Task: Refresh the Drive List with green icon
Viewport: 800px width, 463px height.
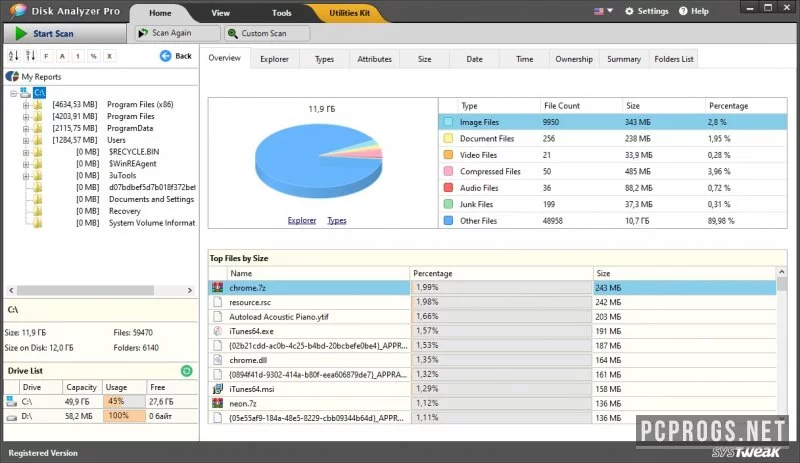Action: 187,371
